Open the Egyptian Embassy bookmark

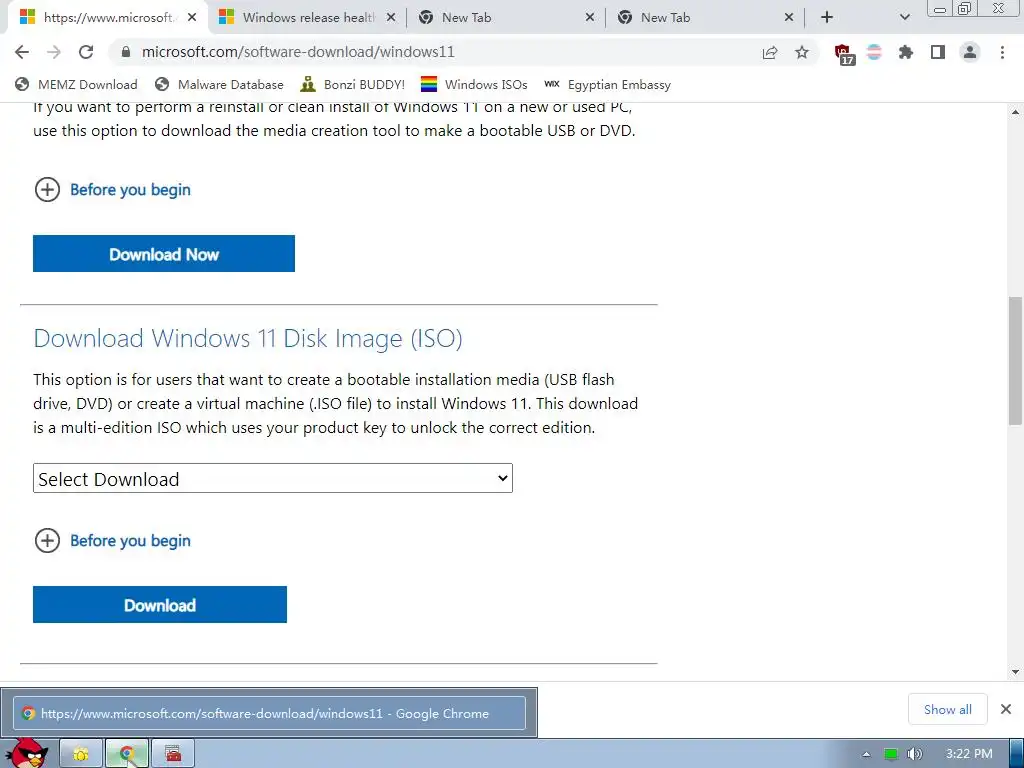point(607,85)
